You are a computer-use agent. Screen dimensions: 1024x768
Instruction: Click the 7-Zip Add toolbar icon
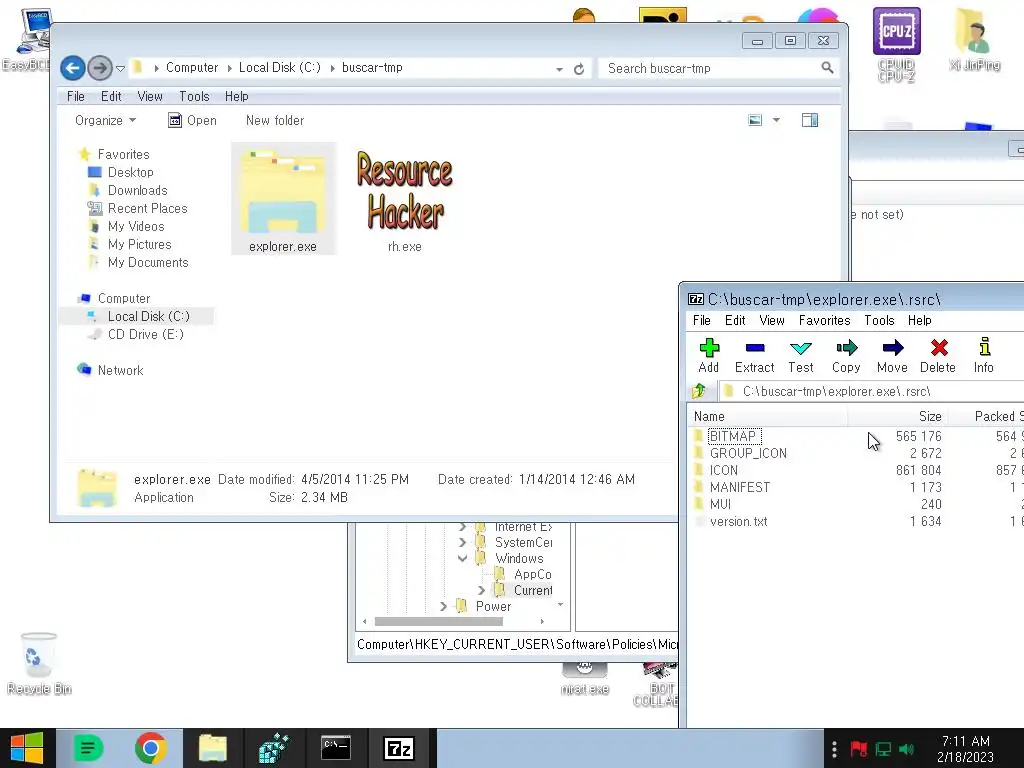(709, 355)
